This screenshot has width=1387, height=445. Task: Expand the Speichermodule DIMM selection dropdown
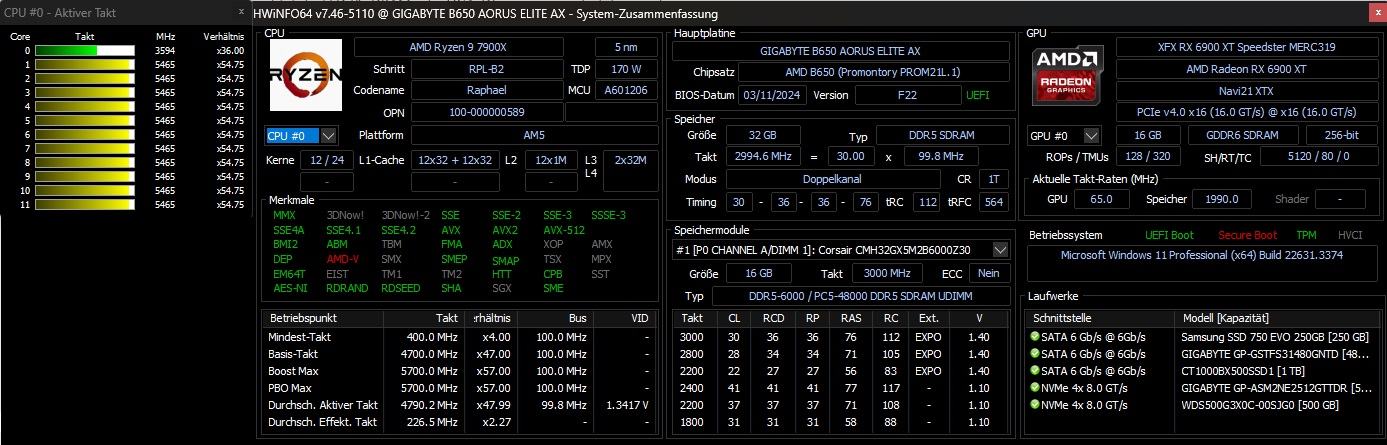(x=1000, y=250)
